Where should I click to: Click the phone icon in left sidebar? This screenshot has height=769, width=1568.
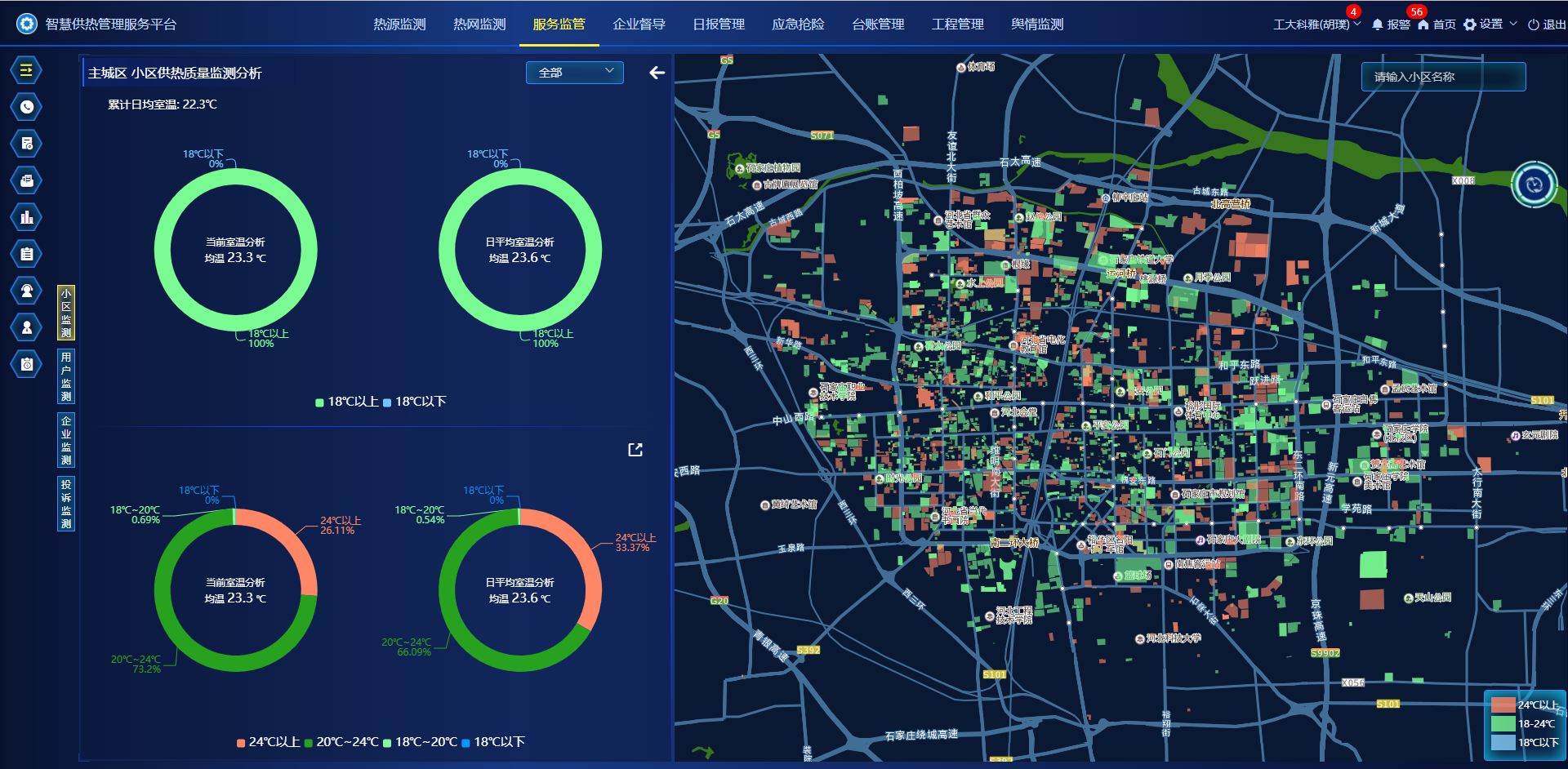click(26, 107)
